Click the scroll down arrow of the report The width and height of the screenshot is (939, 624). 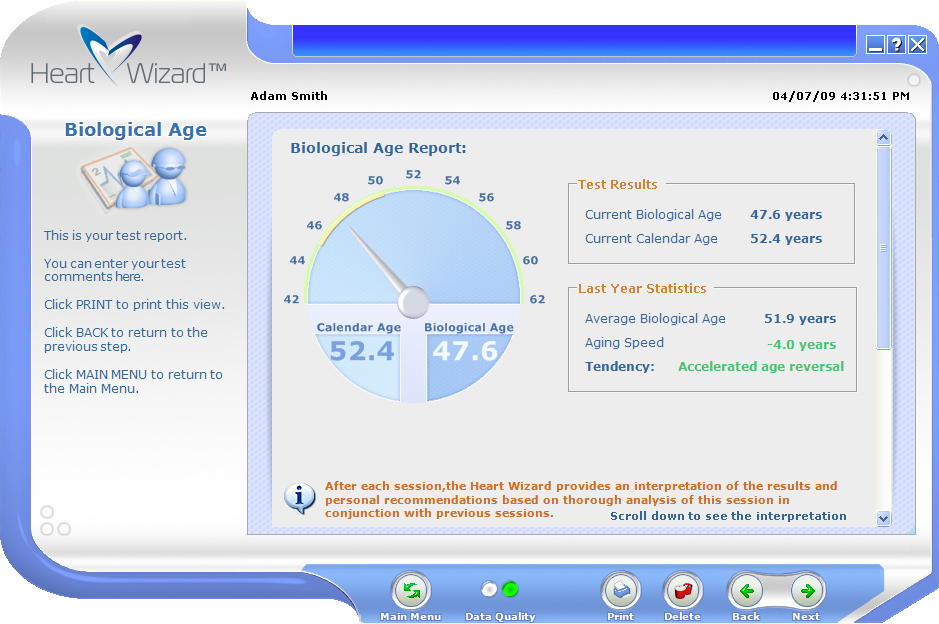point(883,517)
